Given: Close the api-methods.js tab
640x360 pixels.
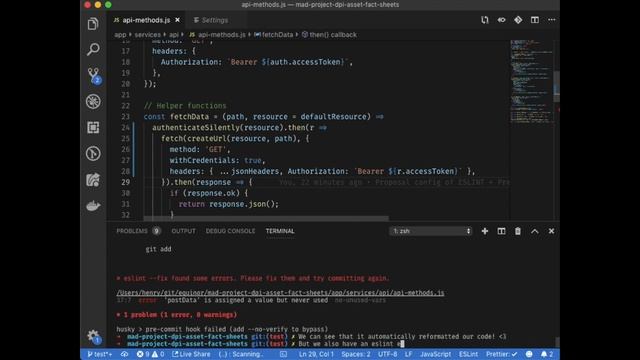Looking at the screenshot, I should [178, 20].
